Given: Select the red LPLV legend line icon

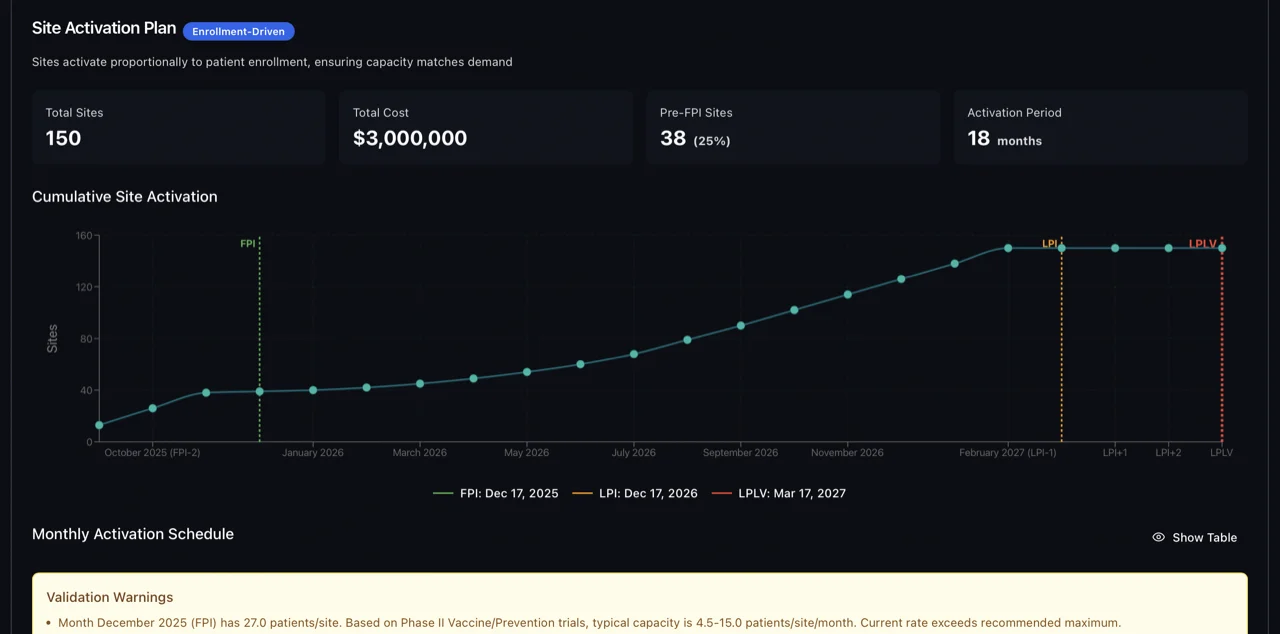Looking at the screenshot, I should [x=723, y=493].
